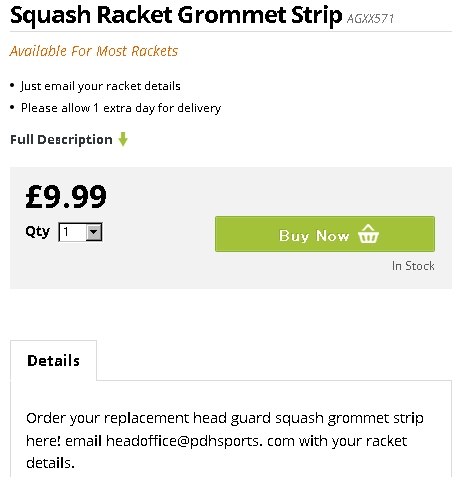Viewport: 467px width, 477px height.
Task: Click the Available For Most Rackets subtitle
Action: [x=94, y=51]
